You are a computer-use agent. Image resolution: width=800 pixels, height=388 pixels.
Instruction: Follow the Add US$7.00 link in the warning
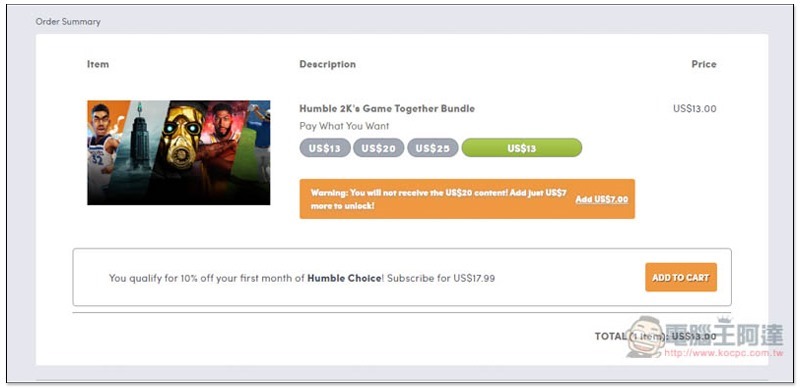click(602, 199)
